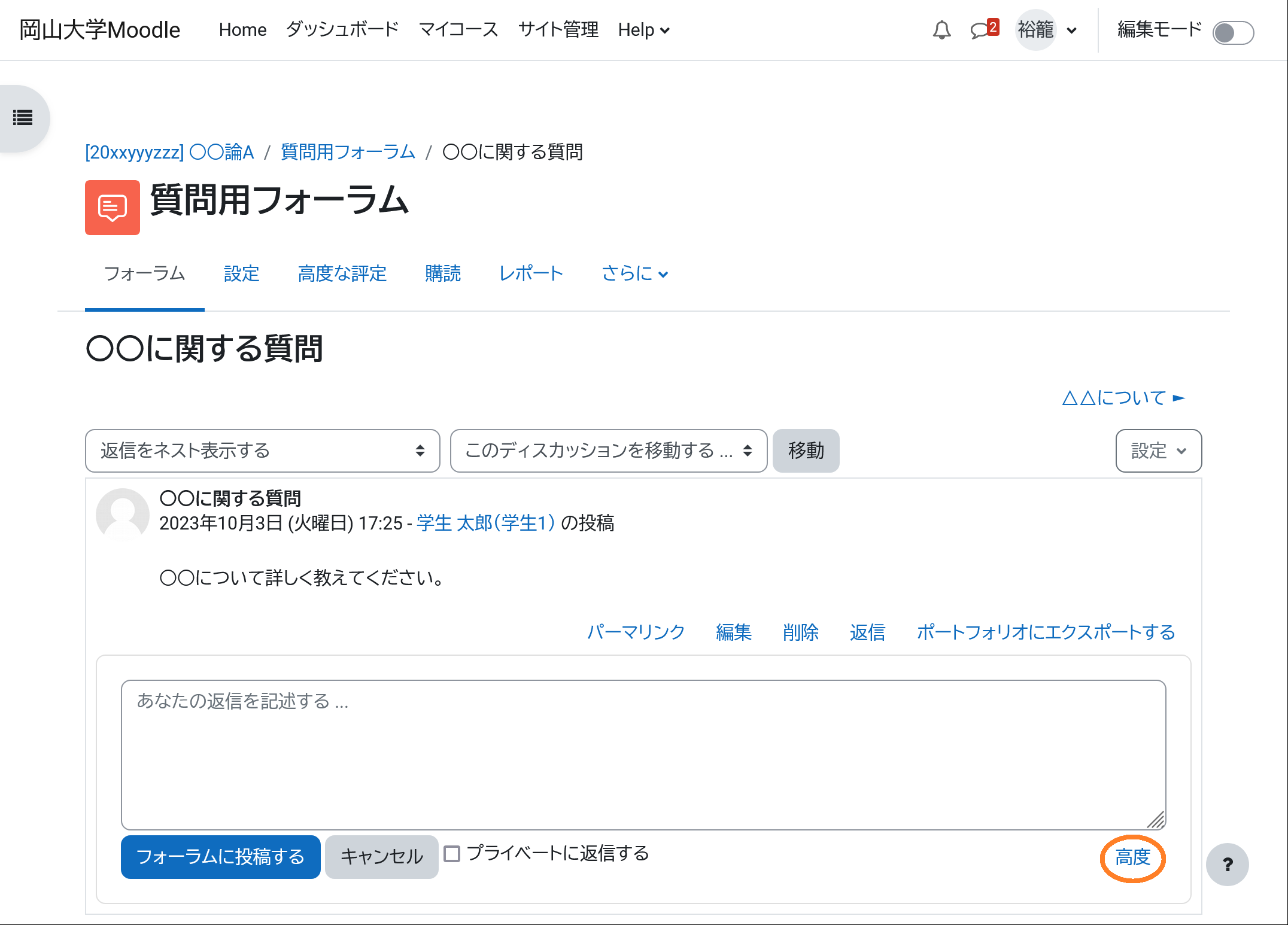
Task: Click the reply textarea resize handle
Action: [1156, 820]
